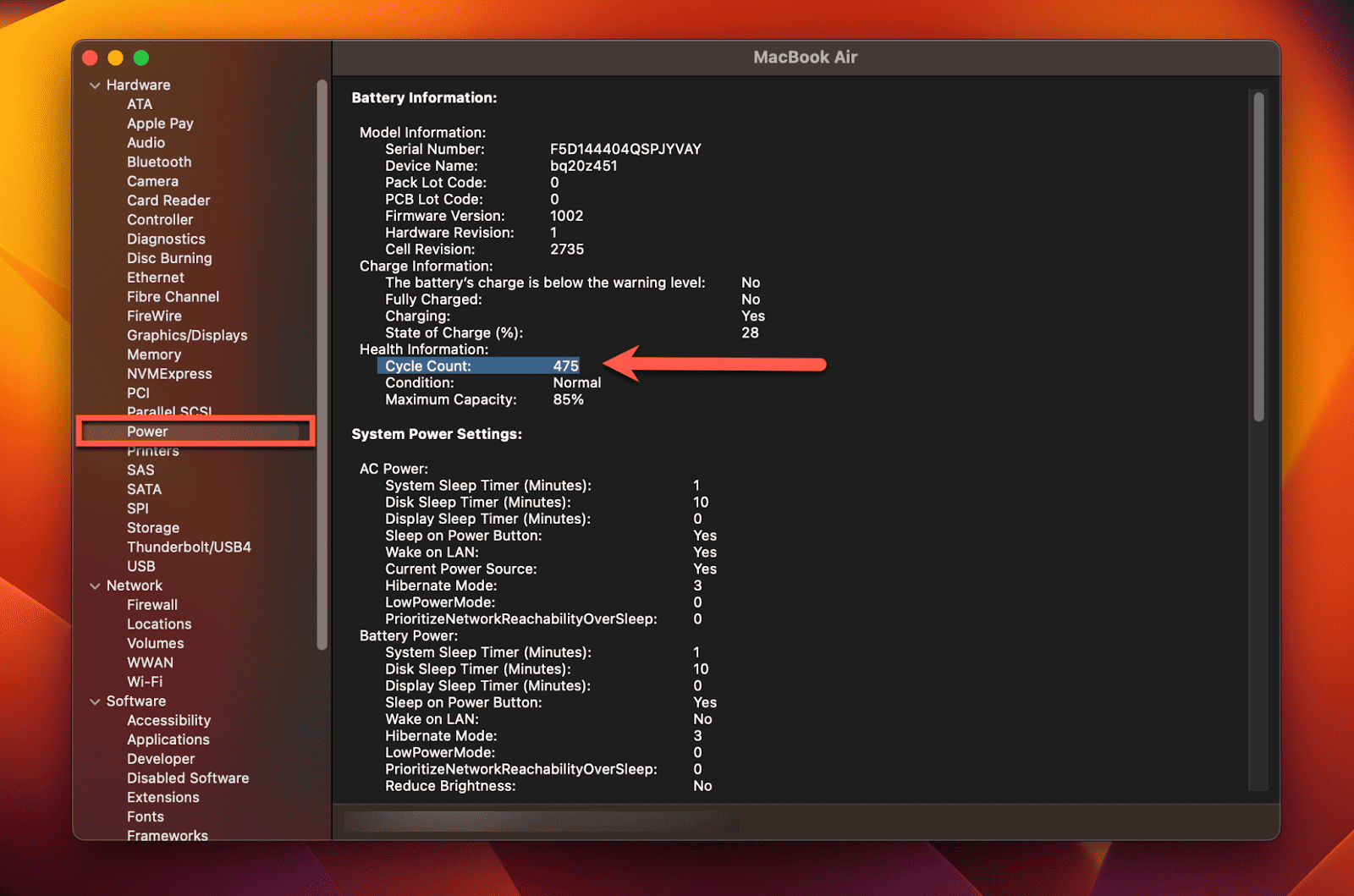
Task: Show Extensions information
Action: (x=163, y=798)
